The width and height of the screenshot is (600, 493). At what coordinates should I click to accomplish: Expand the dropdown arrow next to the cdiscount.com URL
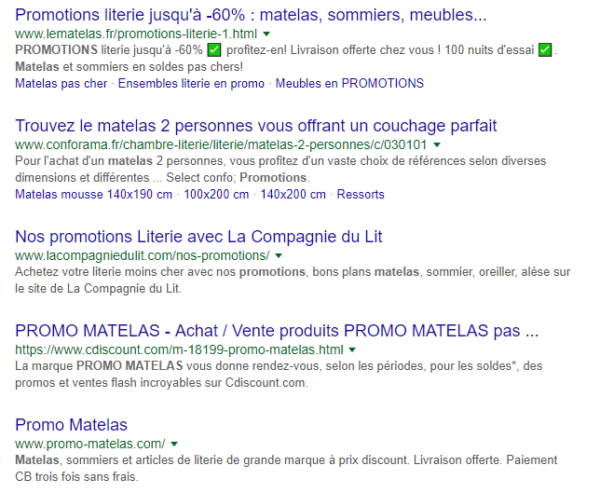point(352,350)
